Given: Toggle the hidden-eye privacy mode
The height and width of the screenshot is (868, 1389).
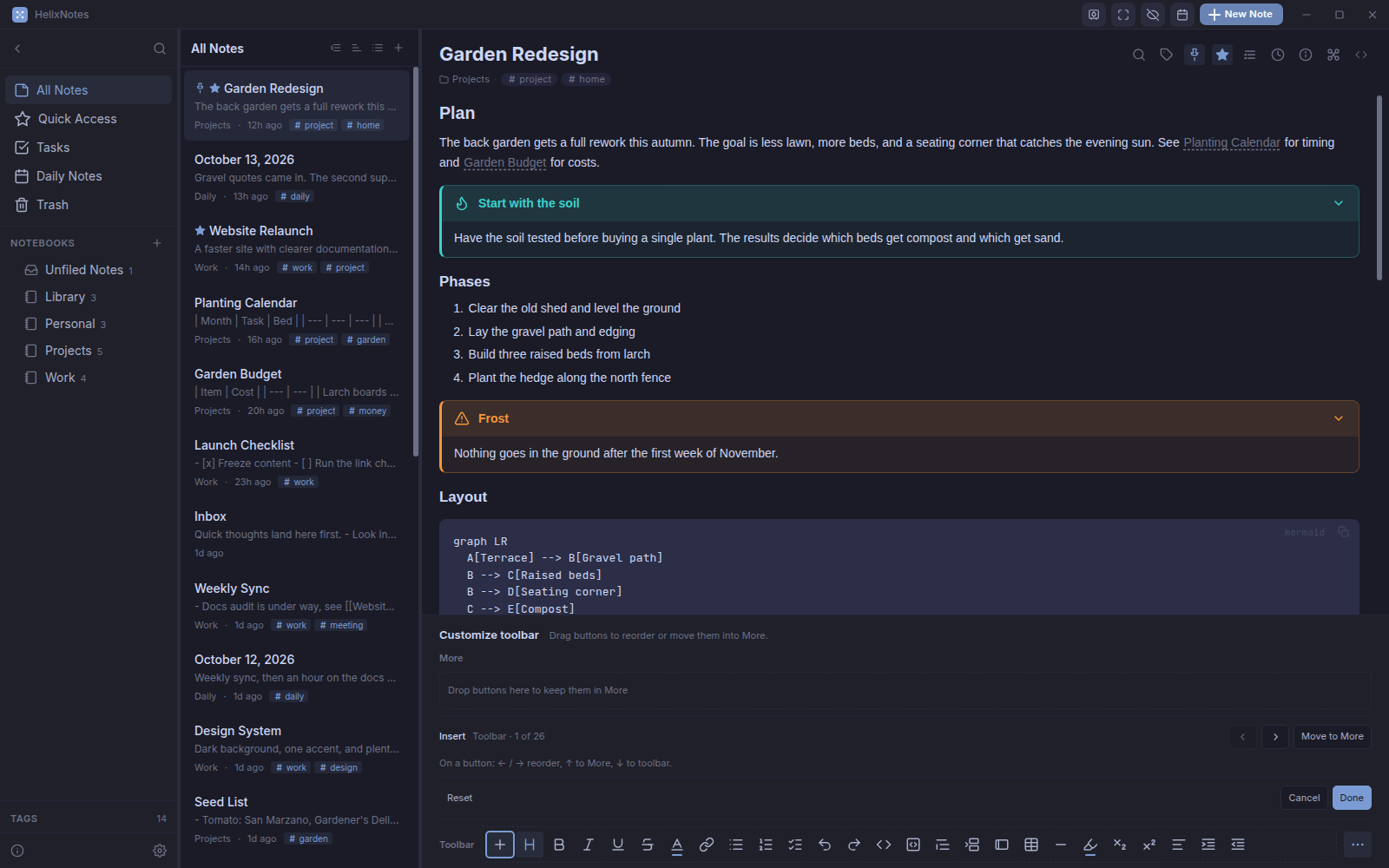Looking at the screenshot, I should tap(1153, 15).
